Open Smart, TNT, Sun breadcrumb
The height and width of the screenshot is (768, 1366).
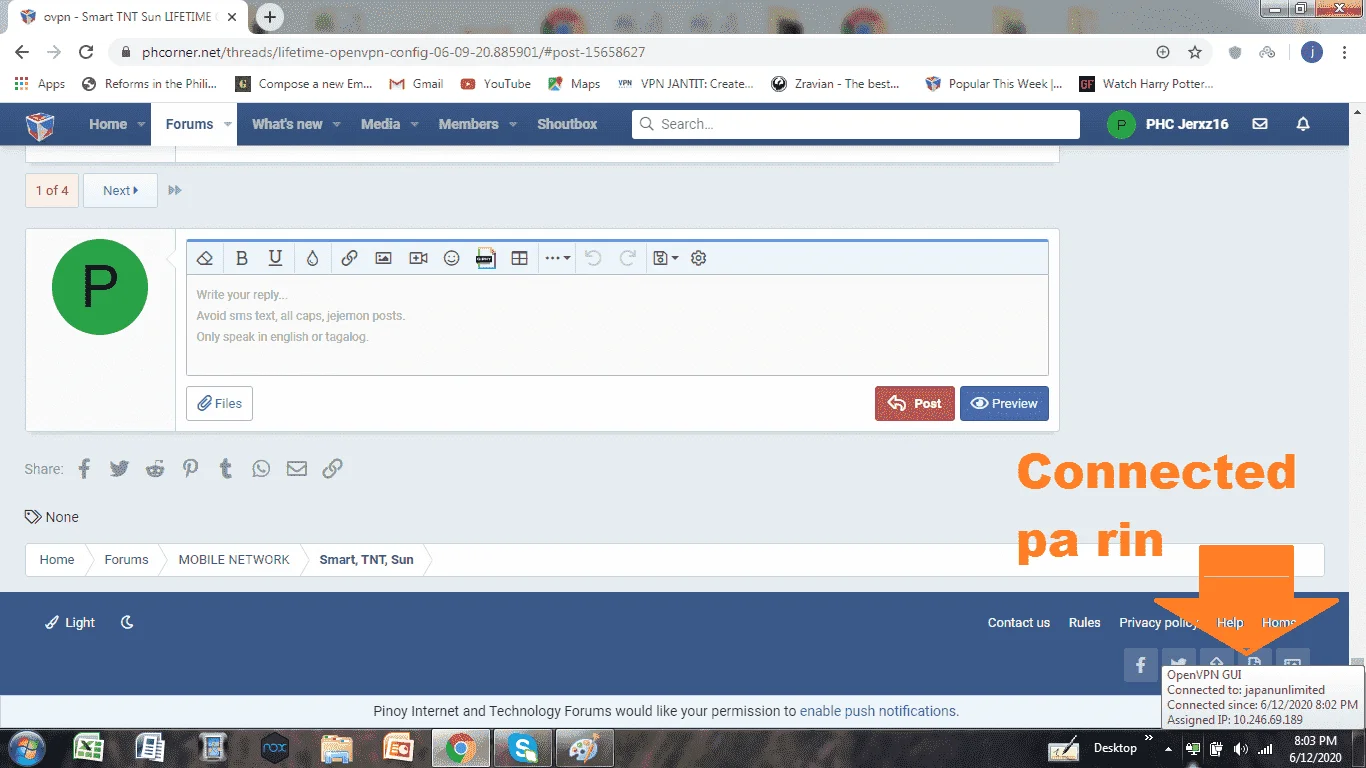pos(366,559)
